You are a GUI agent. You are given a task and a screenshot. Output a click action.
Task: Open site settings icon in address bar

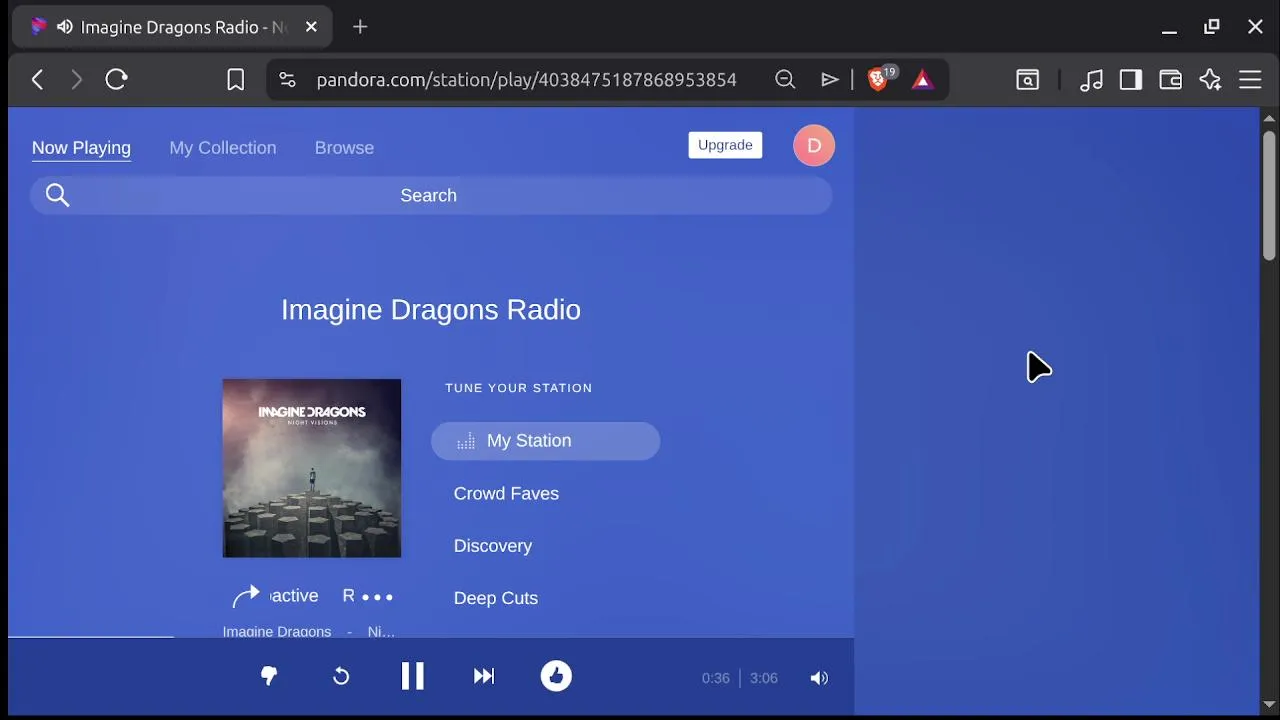click(287, 80)
